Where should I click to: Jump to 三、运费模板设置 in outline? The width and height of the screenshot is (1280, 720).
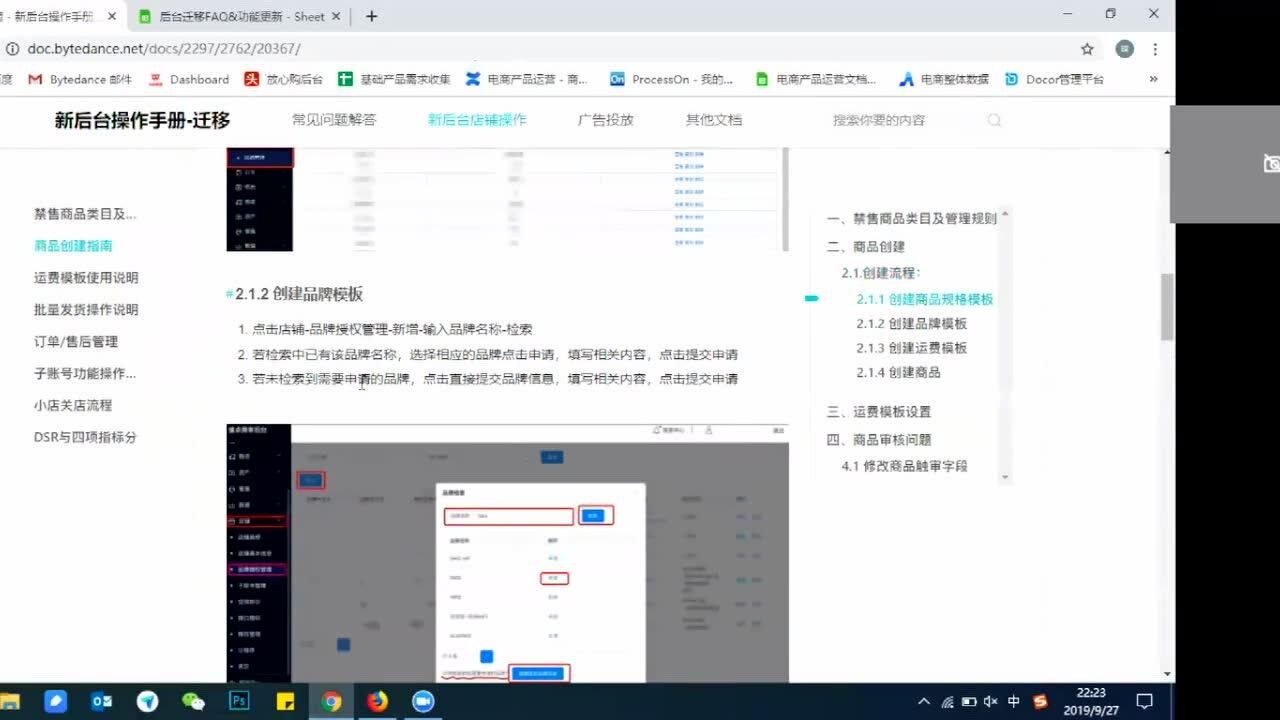[879, 412]
